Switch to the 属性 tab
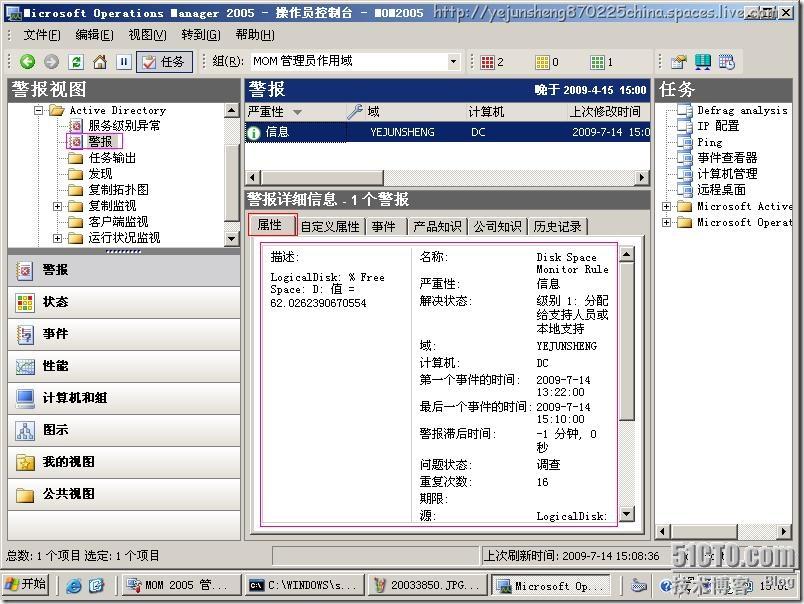 pos(270,225)
